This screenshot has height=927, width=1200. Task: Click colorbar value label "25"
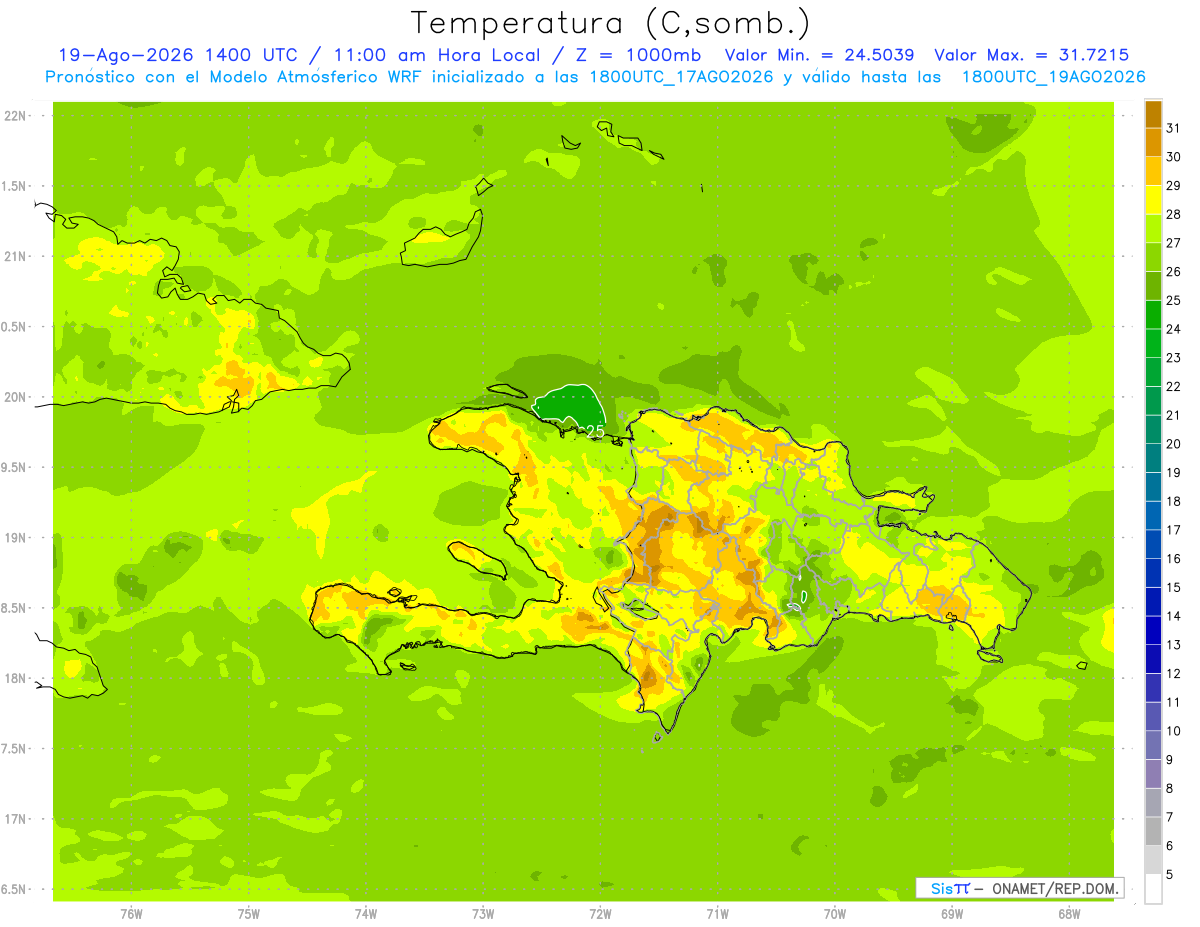point(1174,300)
